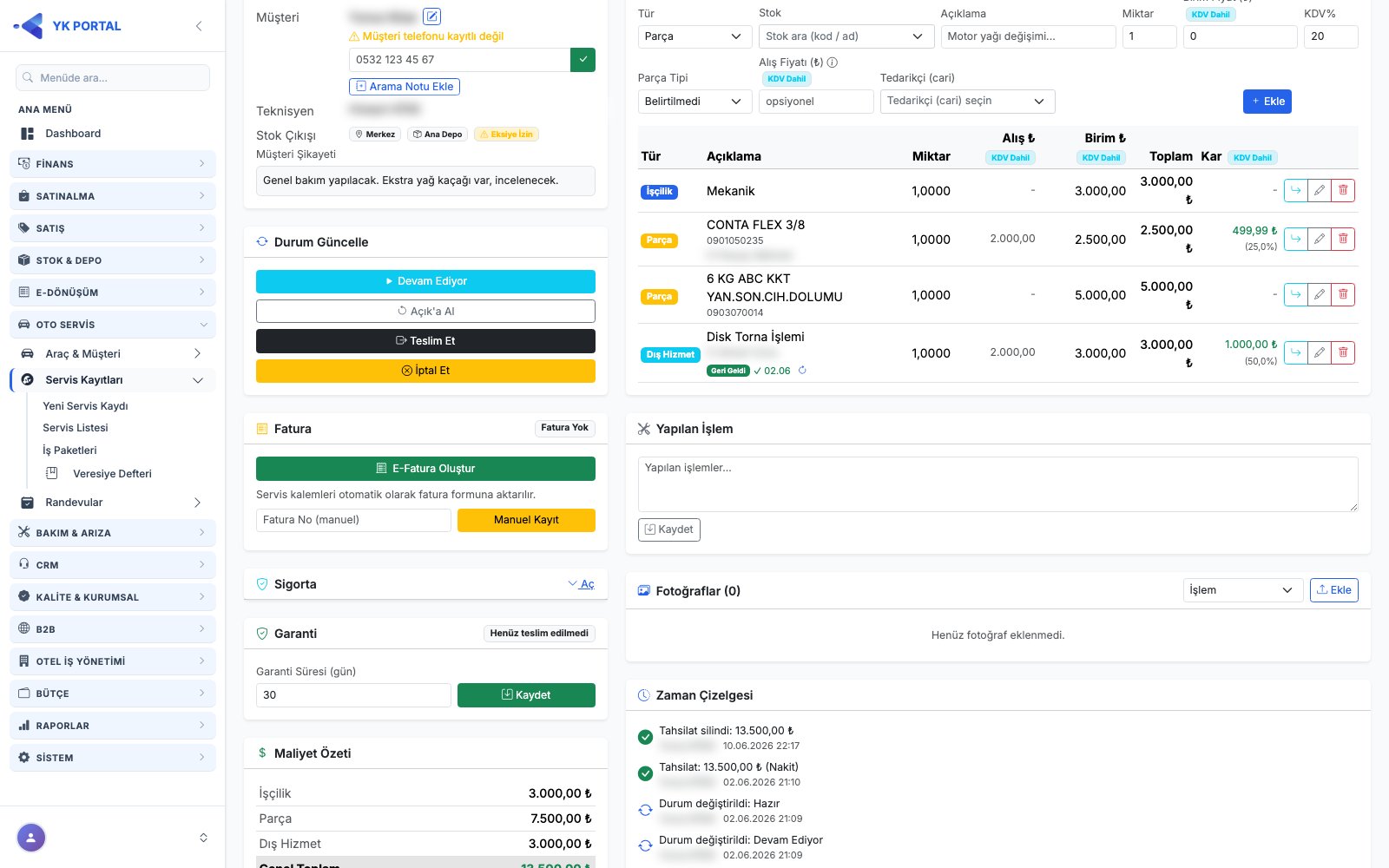Click the refresh icon next to 02.06 date
This screenshot has width=1389, height=868.
(x=802, y=371)
